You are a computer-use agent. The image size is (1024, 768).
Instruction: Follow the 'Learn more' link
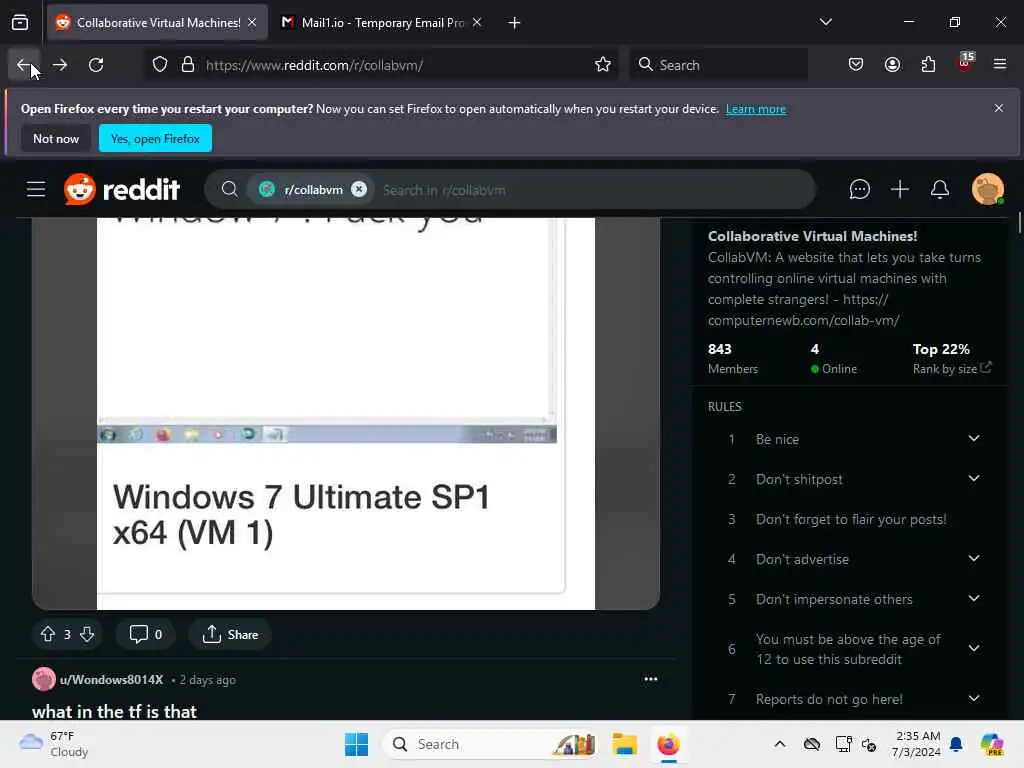(x=756, y=109)
